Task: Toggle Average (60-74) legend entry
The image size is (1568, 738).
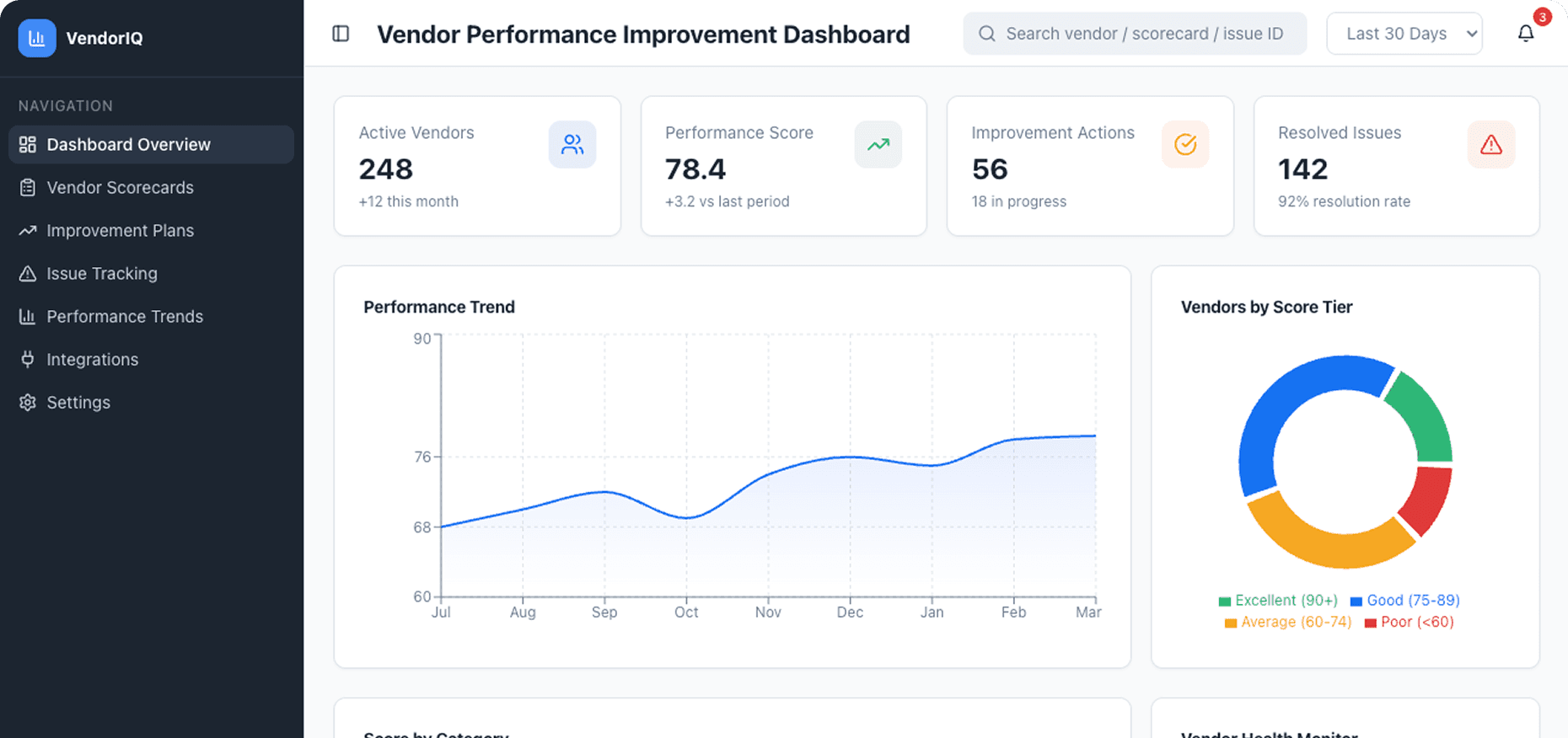Action: [x=1288, y=623]
